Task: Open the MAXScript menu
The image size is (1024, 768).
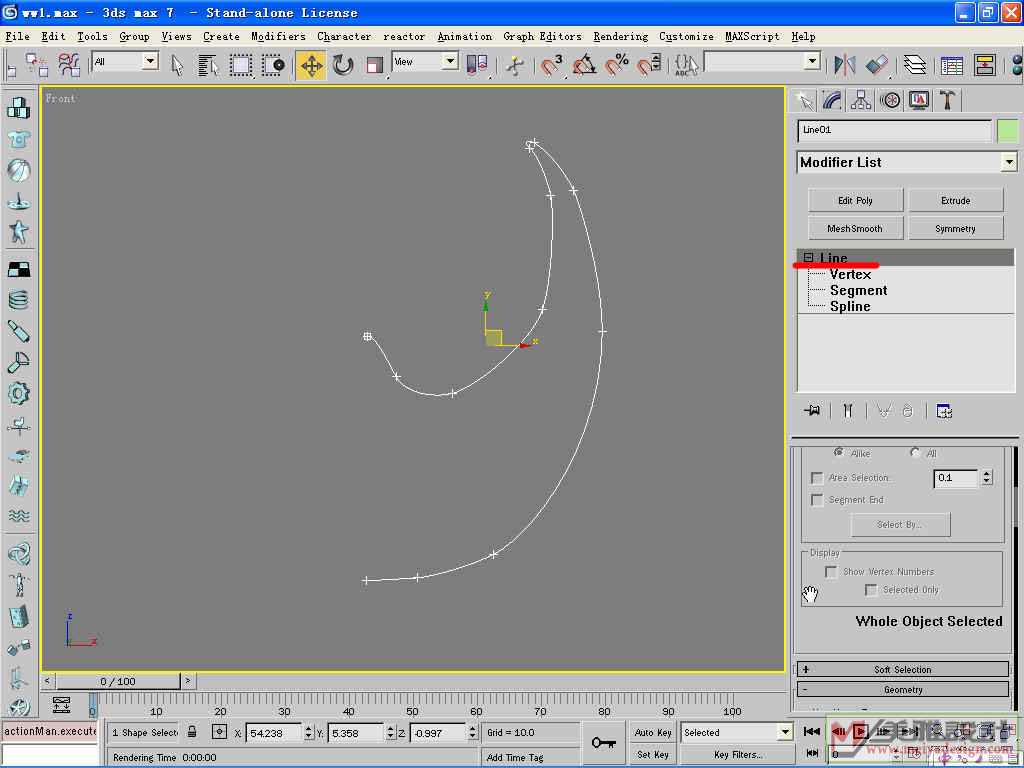Action: 752,37
